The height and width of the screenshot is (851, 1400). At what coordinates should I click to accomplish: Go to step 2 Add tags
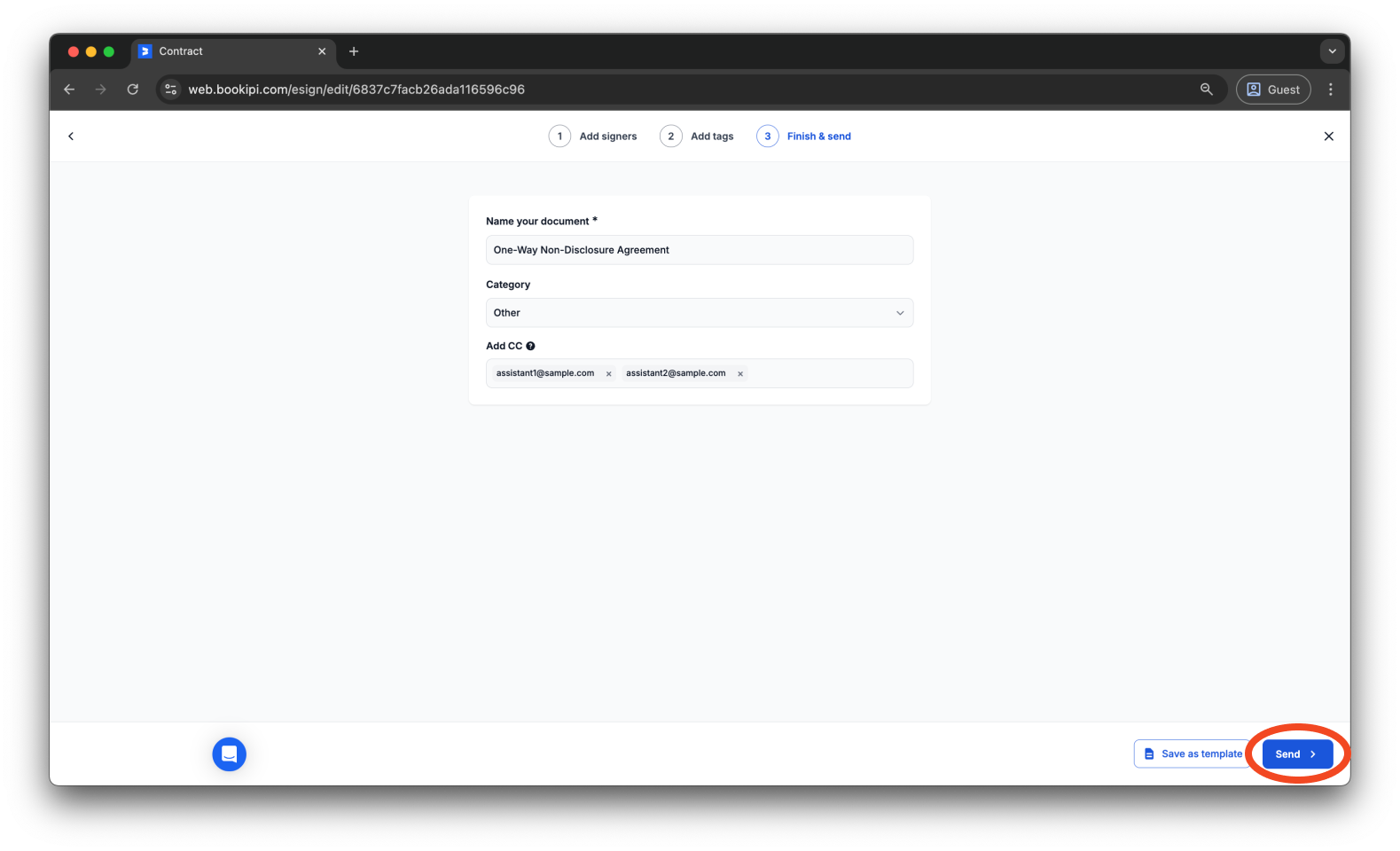click(697, 137)
